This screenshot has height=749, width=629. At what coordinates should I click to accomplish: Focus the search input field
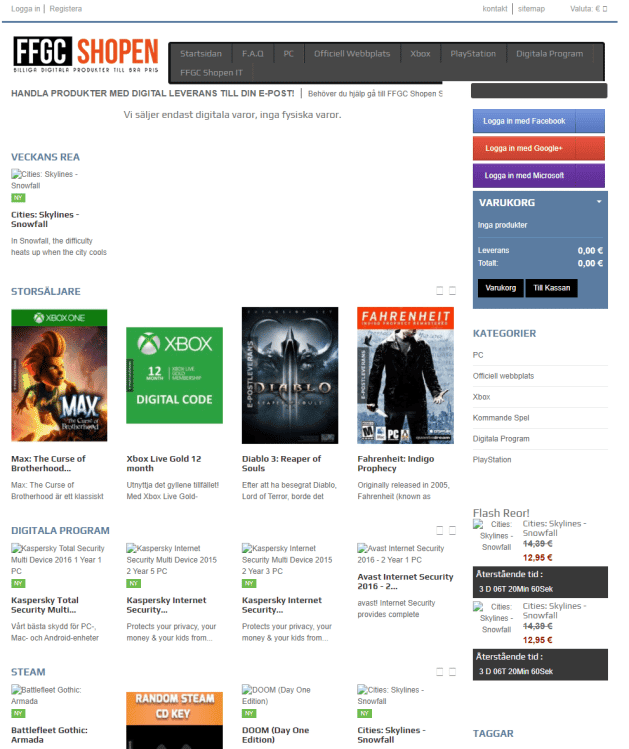click(539, 91)
